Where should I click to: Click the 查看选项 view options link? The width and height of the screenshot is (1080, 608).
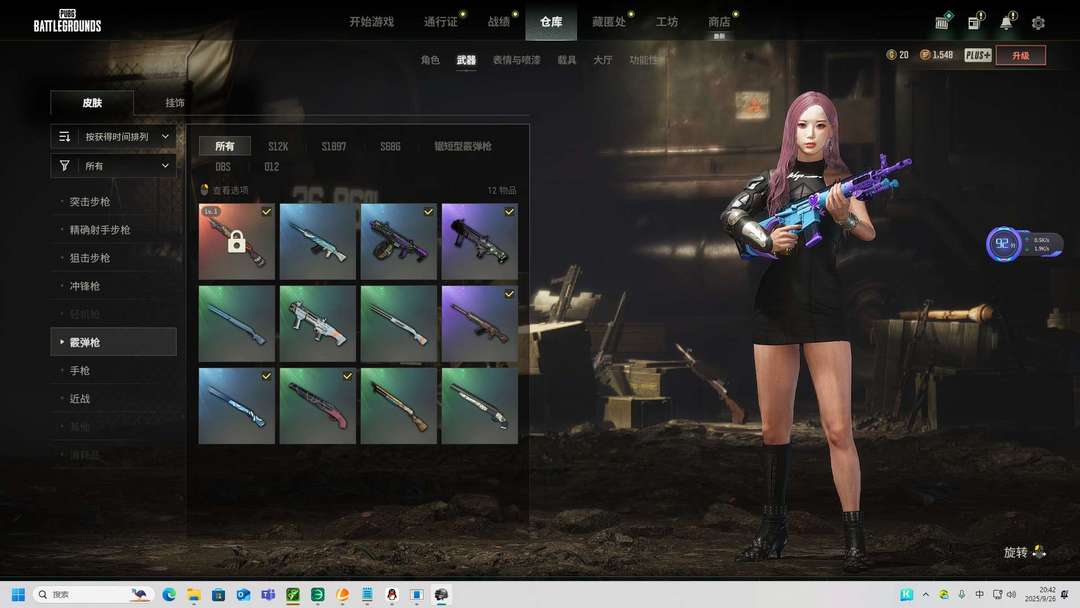click(231, 190)
